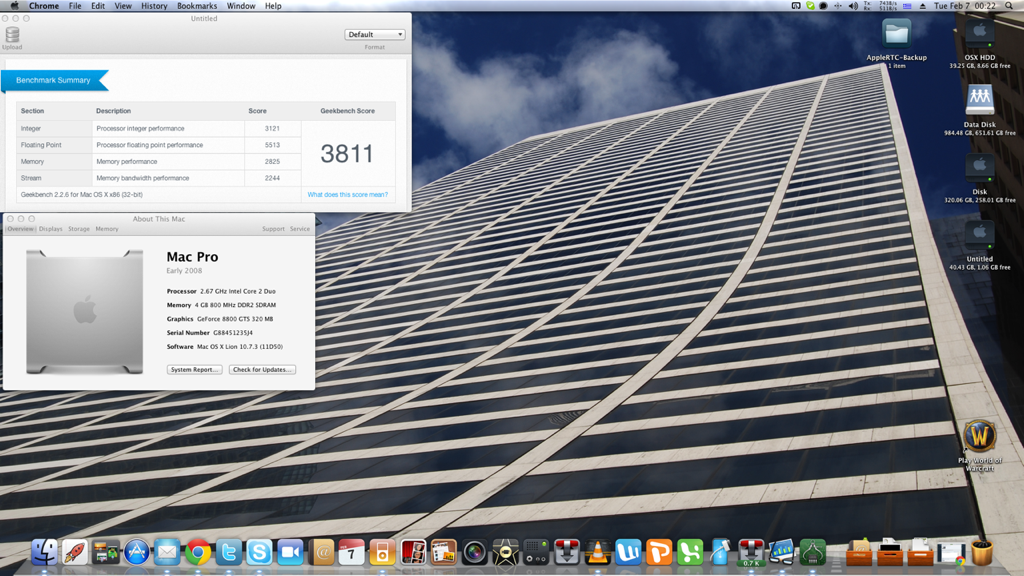Click the Greek flag input source icon
Screen dimensions: 1024x576
coord(907,6)
